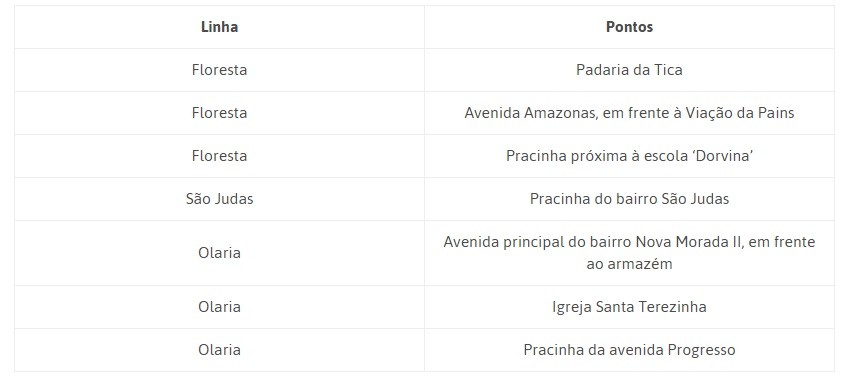Click Olaria beside Igreja Santa Terezinha
The height and width of the screenshot is (379, 849).
(x=219, y=307)
